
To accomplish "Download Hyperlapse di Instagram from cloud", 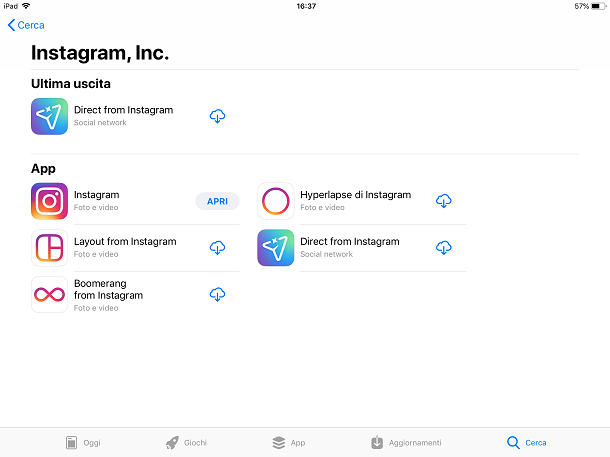I will [443, 201].
